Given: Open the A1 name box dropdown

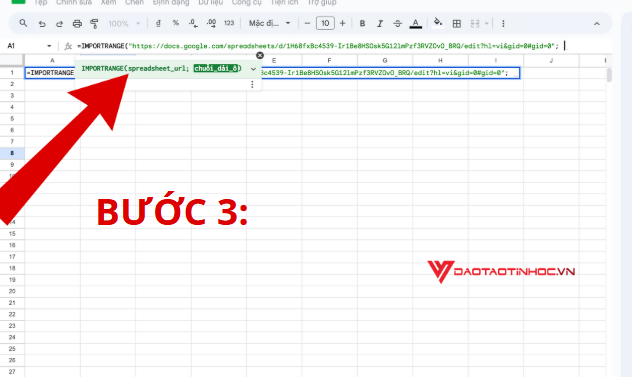Looking at the screenshot, I should coord(49,46).
